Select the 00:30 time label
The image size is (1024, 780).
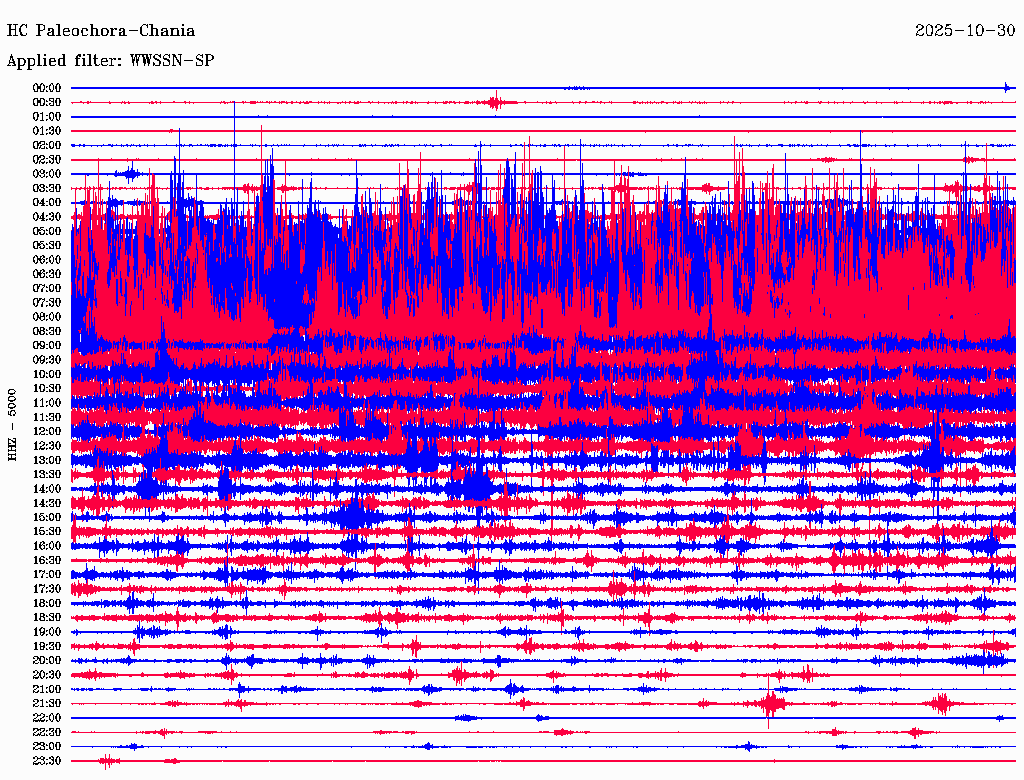(x=47, y=103)
